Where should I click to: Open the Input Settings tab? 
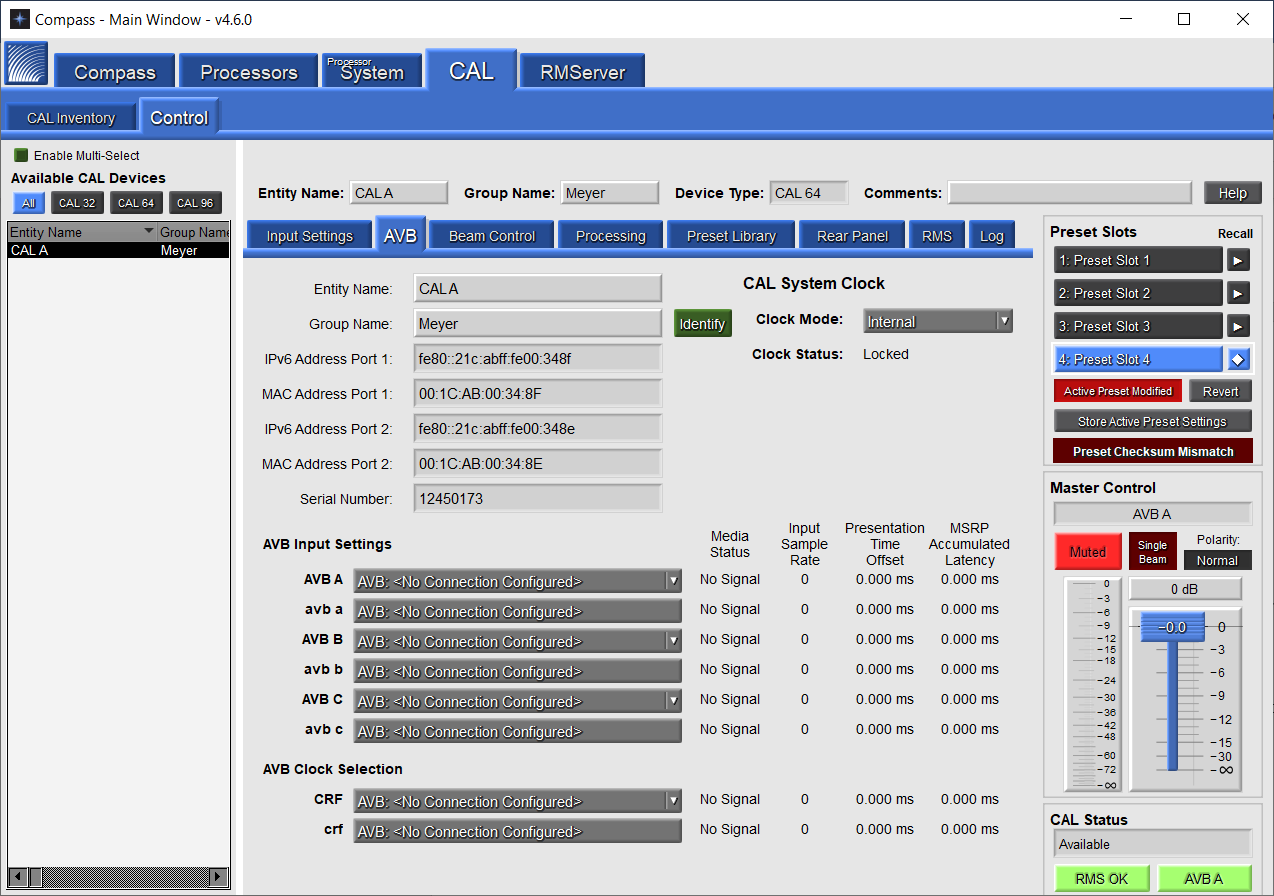tap(309, 236)
